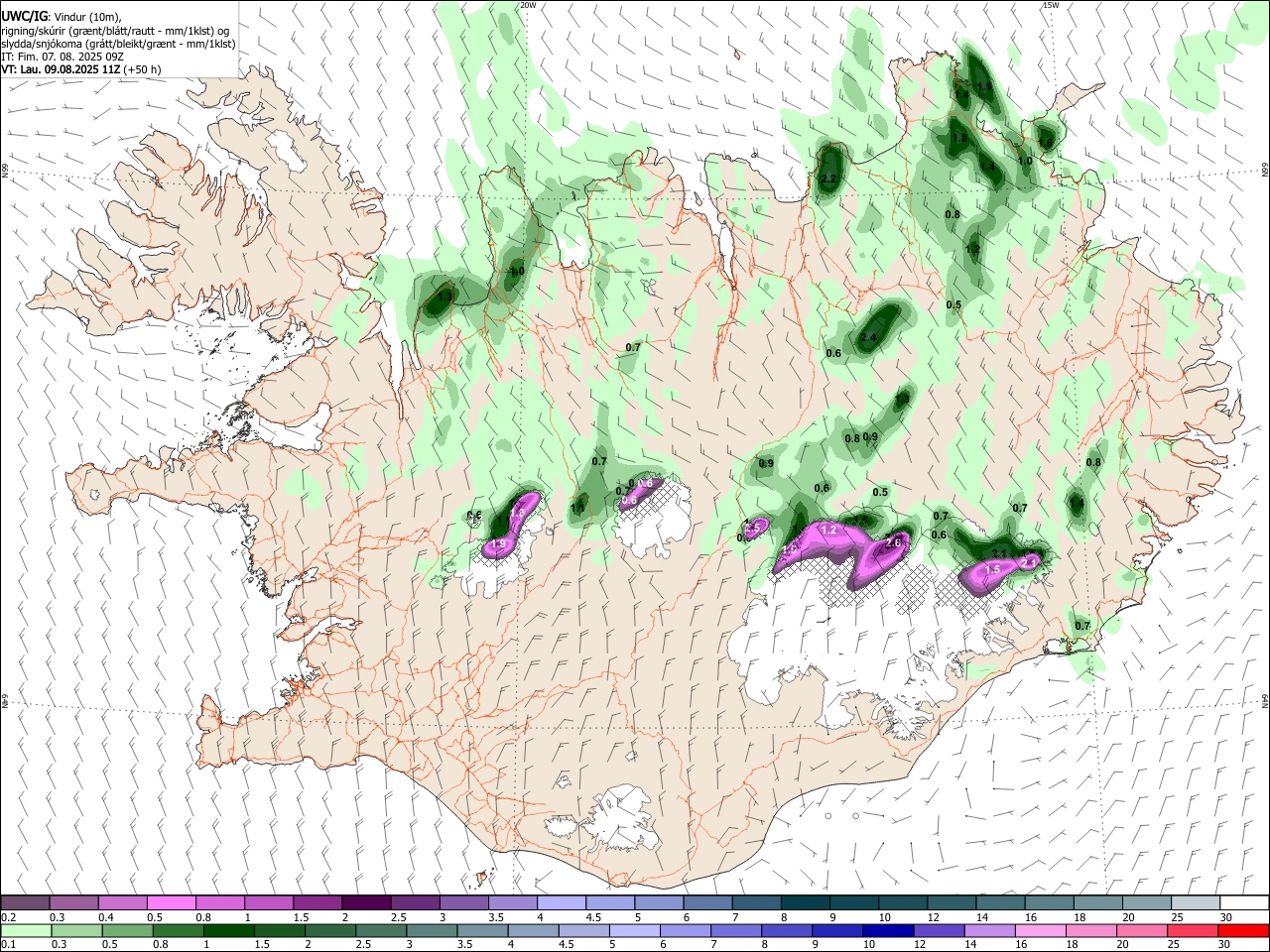1270x952 pixels.
Task: Click the '1.3' precipitation value on the map
Action: pos(444,296)
